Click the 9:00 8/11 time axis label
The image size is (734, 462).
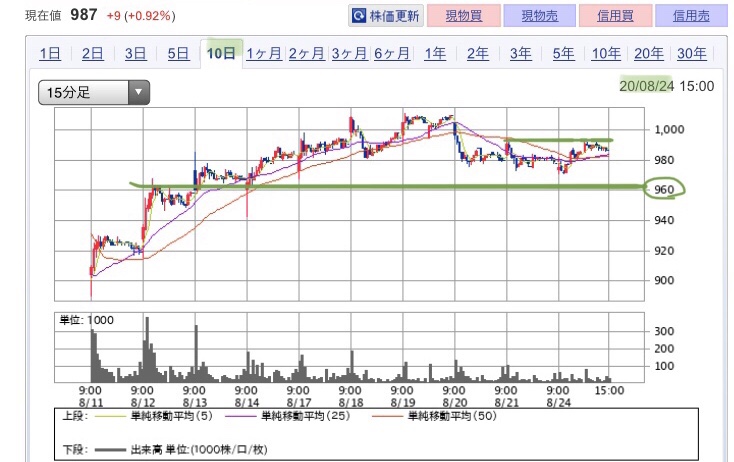coord(90,396)
